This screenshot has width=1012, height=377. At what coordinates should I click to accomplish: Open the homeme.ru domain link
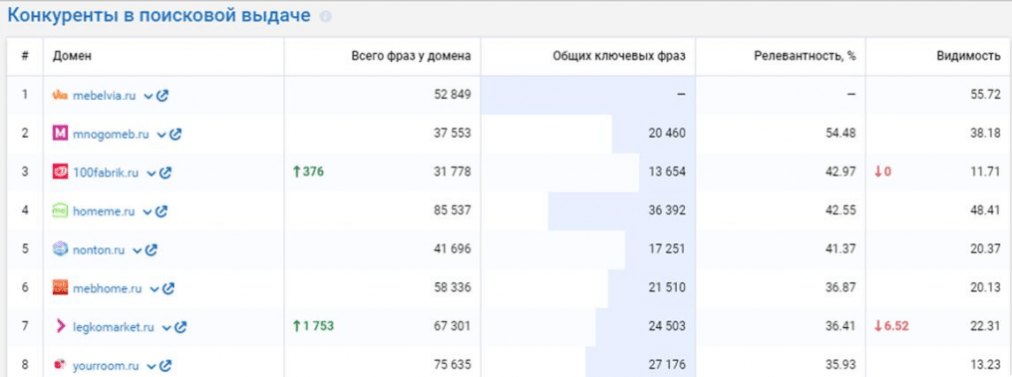coord(103,211)
